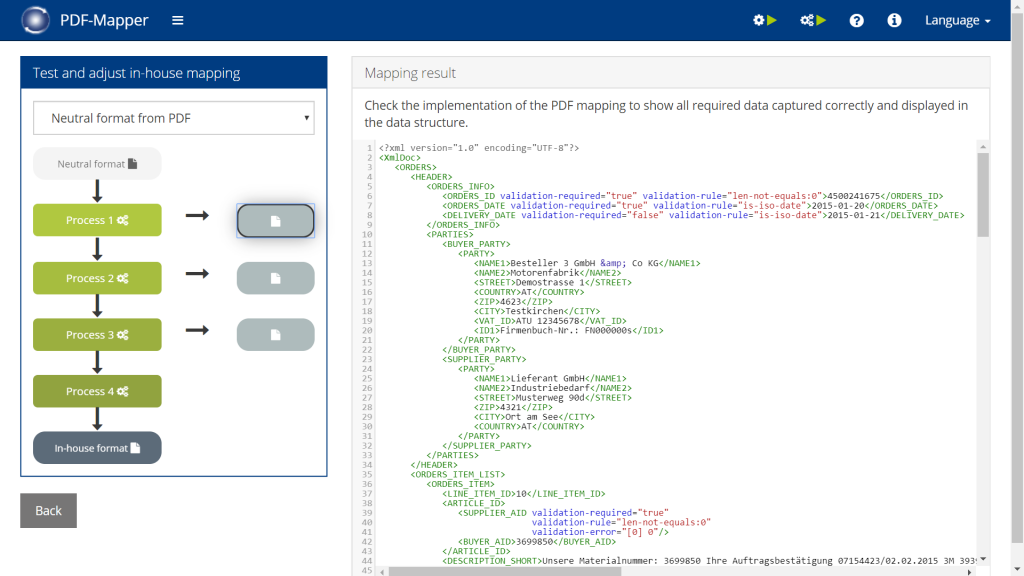
Task: Click the NAME2 'Motorenfabrik' line
Action: coord(547,273)
